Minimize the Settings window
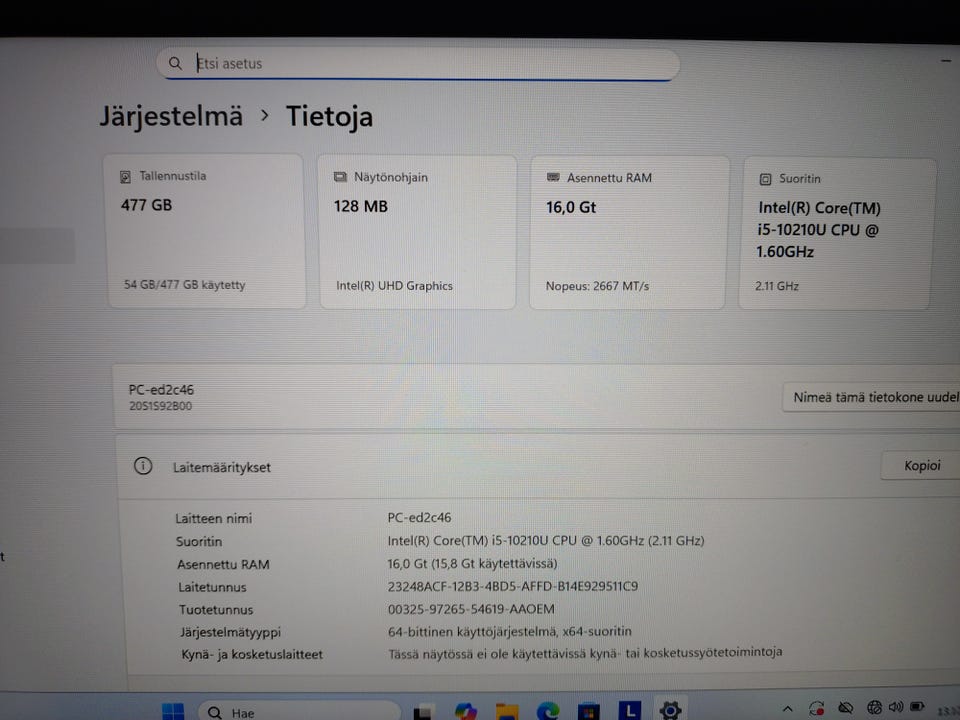This screenshot has height=720, width=960. pos(946,61)
